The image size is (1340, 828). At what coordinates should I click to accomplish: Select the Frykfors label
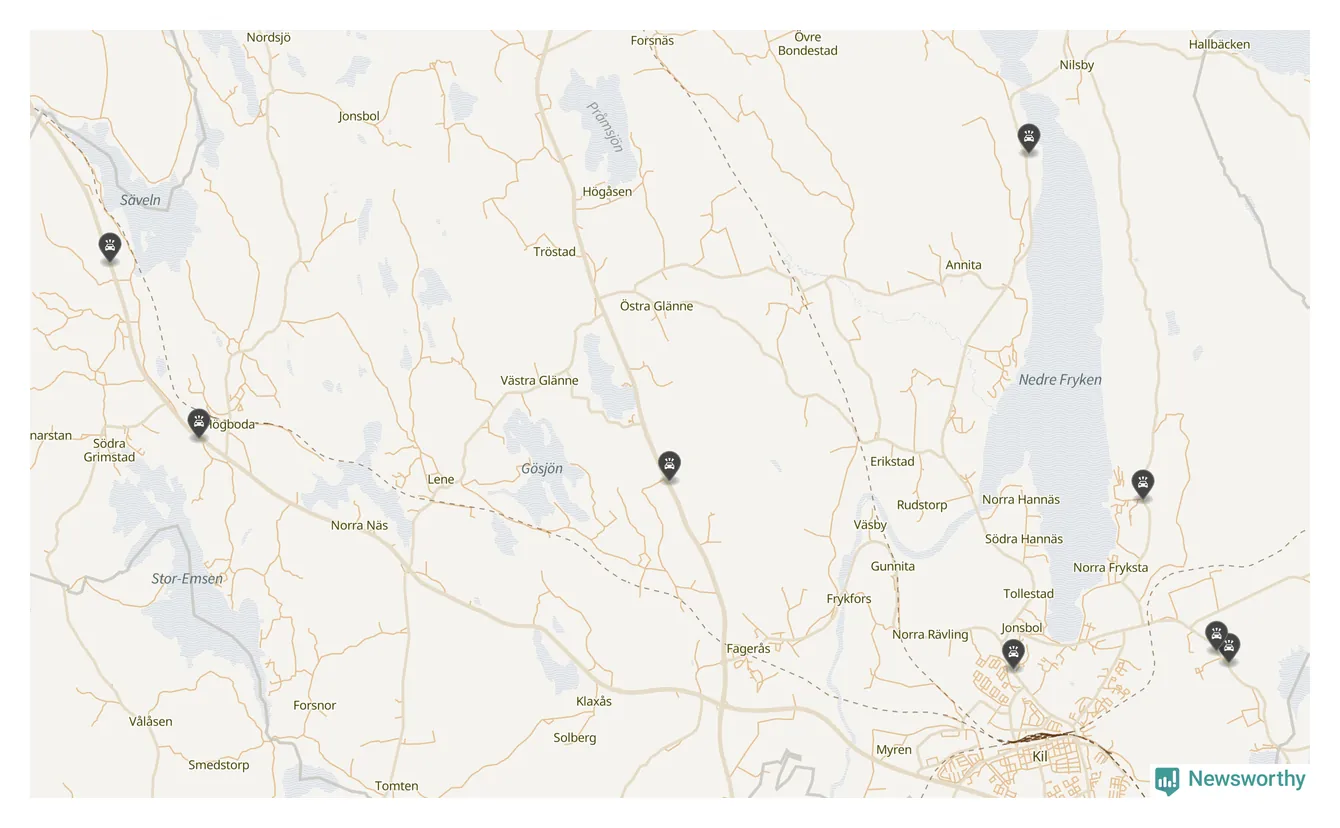(849, 599)
